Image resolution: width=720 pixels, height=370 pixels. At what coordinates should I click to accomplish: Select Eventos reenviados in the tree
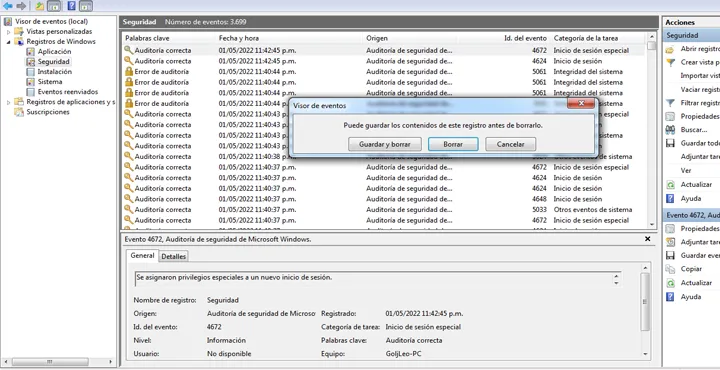[68, 92]
